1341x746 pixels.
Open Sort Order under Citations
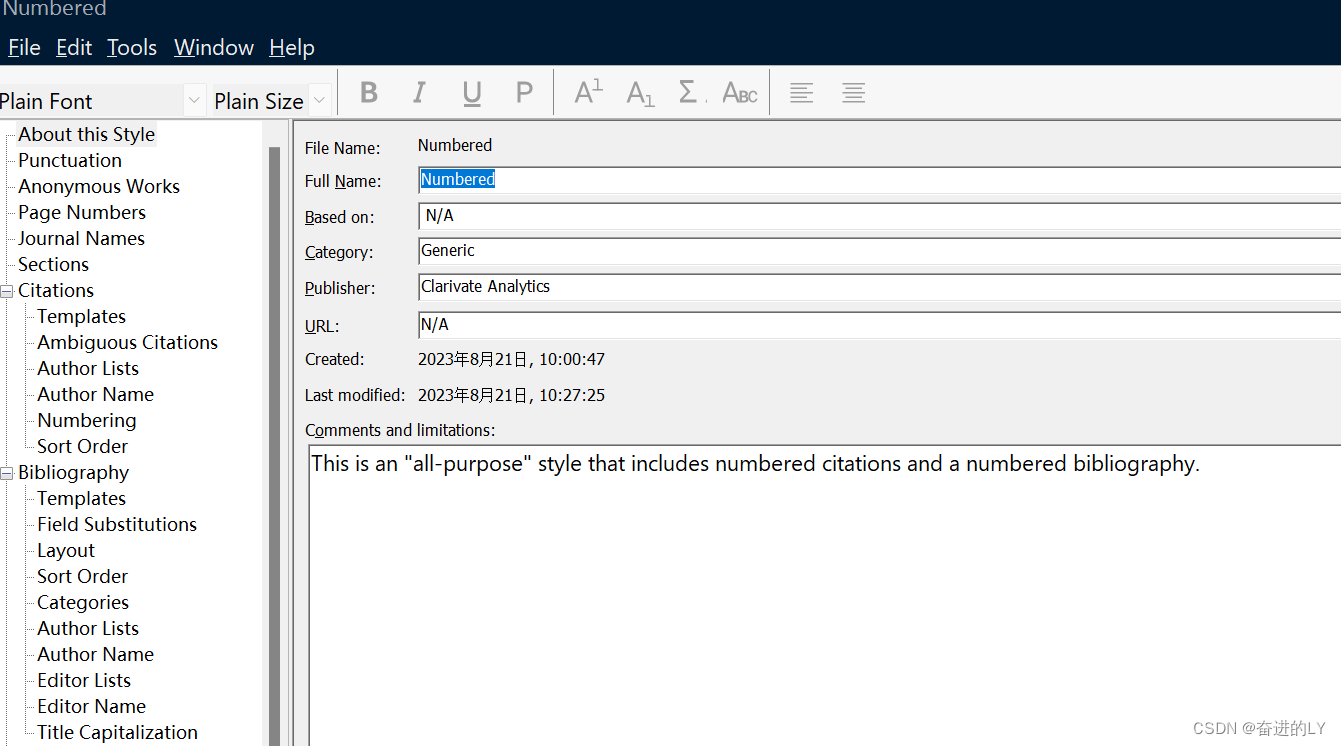click(82, 446)
